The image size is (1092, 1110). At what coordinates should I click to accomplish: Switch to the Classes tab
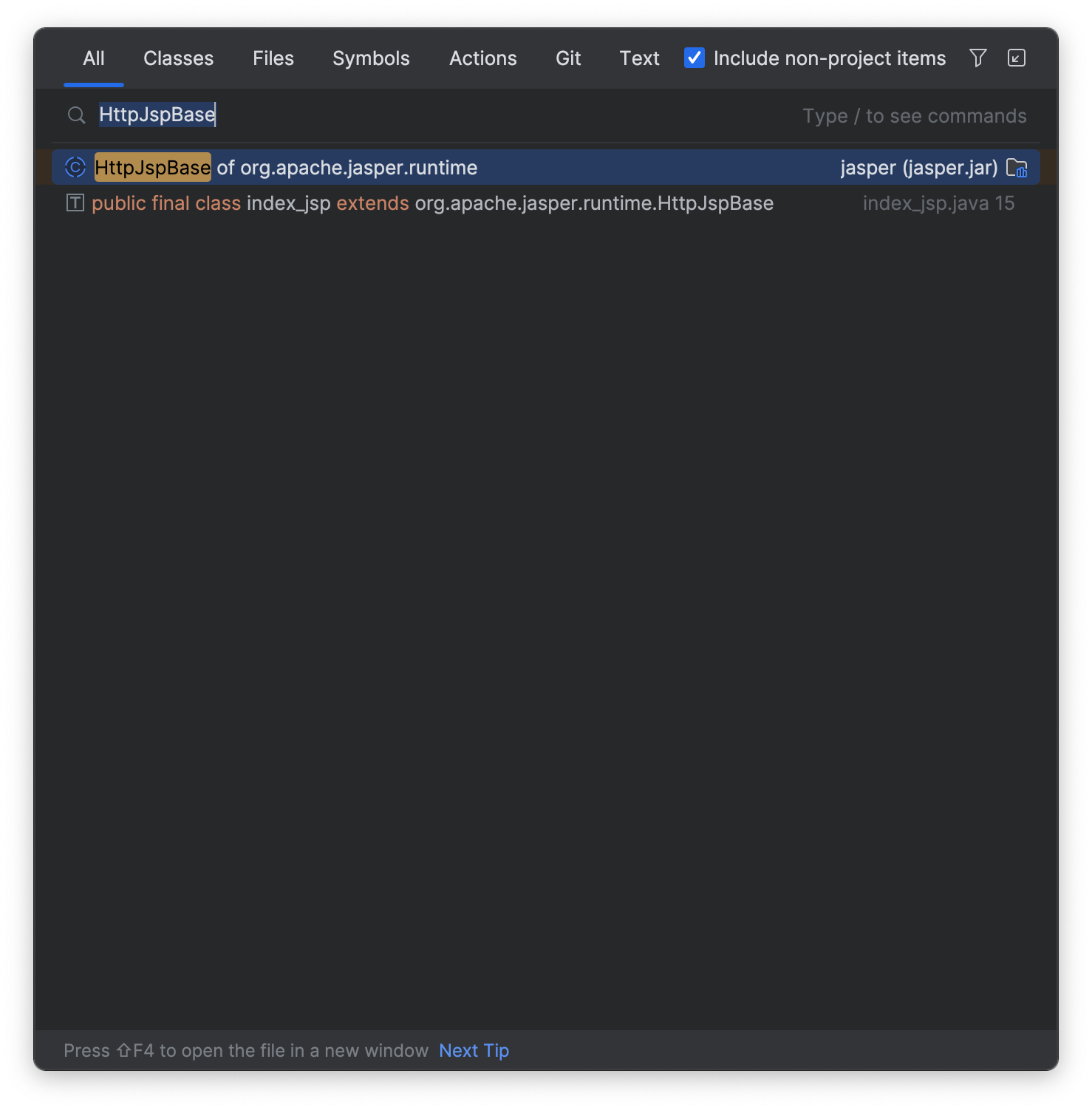[178, 58]
